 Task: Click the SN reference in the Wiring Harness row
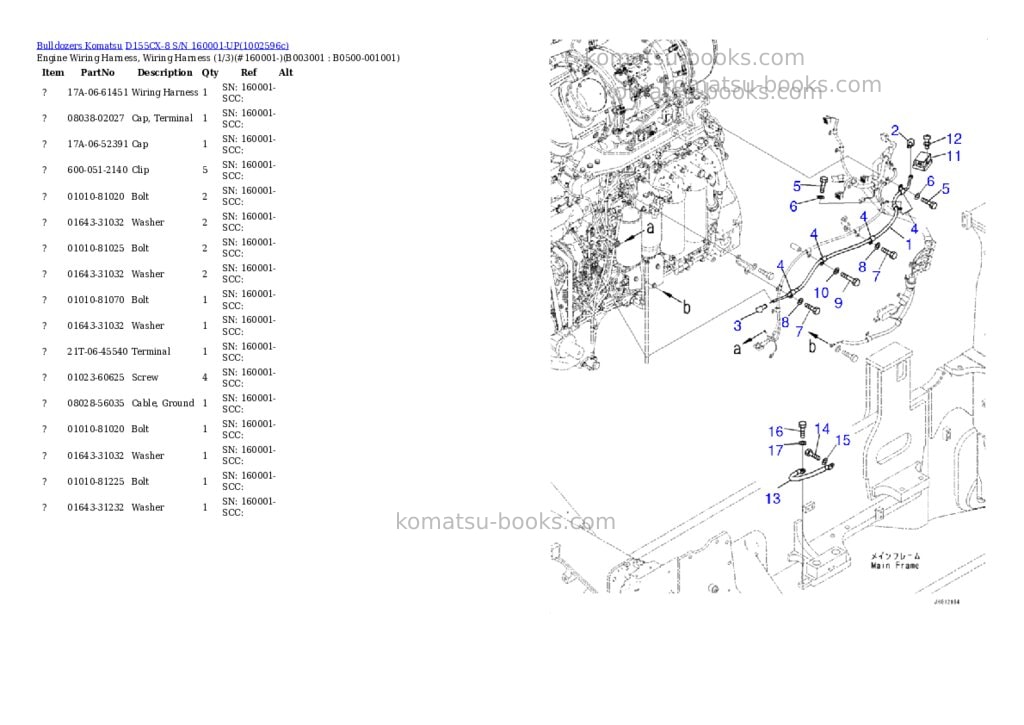tap(249, 93)
